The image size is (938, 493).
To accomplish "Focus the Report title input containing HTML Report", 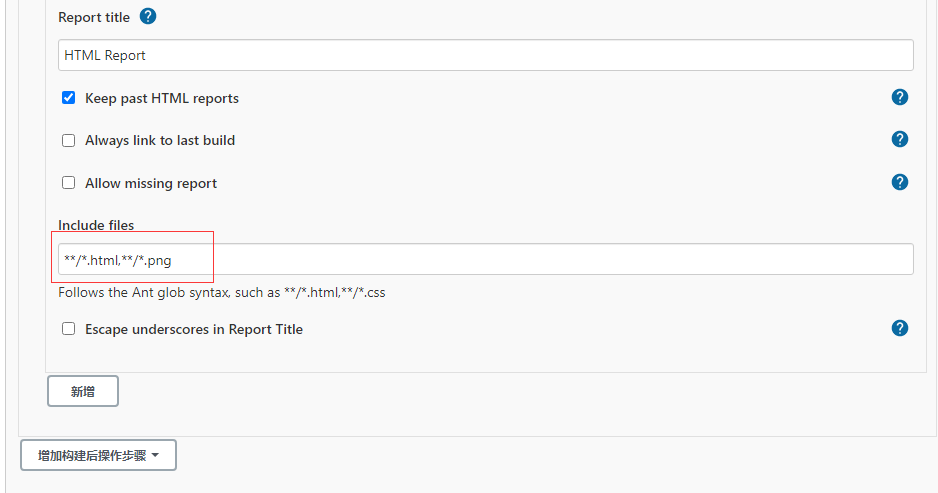I will tap(485, 55).
